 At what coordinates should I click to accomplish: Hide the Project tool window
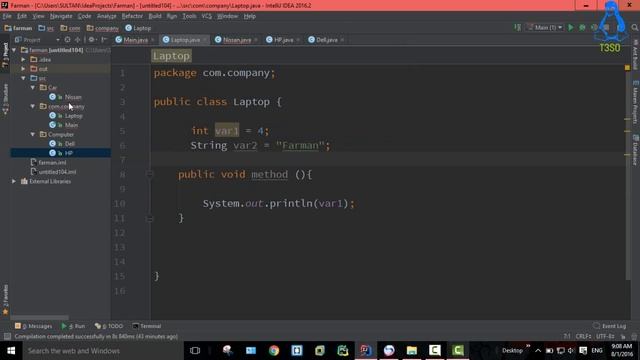(x=104, y=40)
